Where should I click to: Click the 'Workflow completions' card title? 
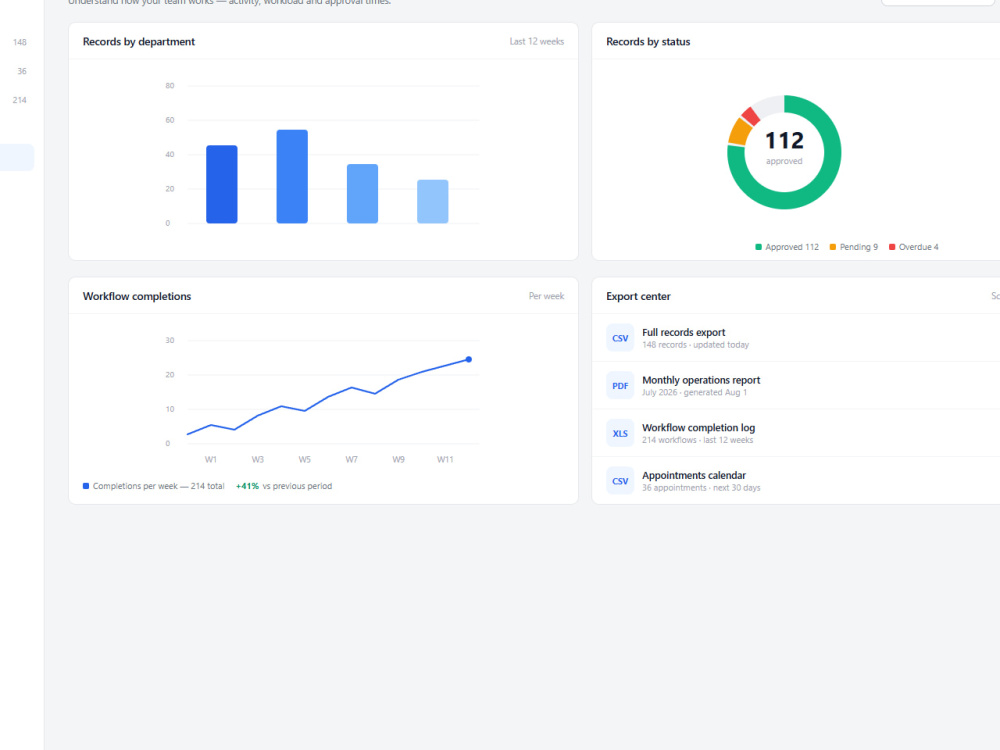(137, 296)
